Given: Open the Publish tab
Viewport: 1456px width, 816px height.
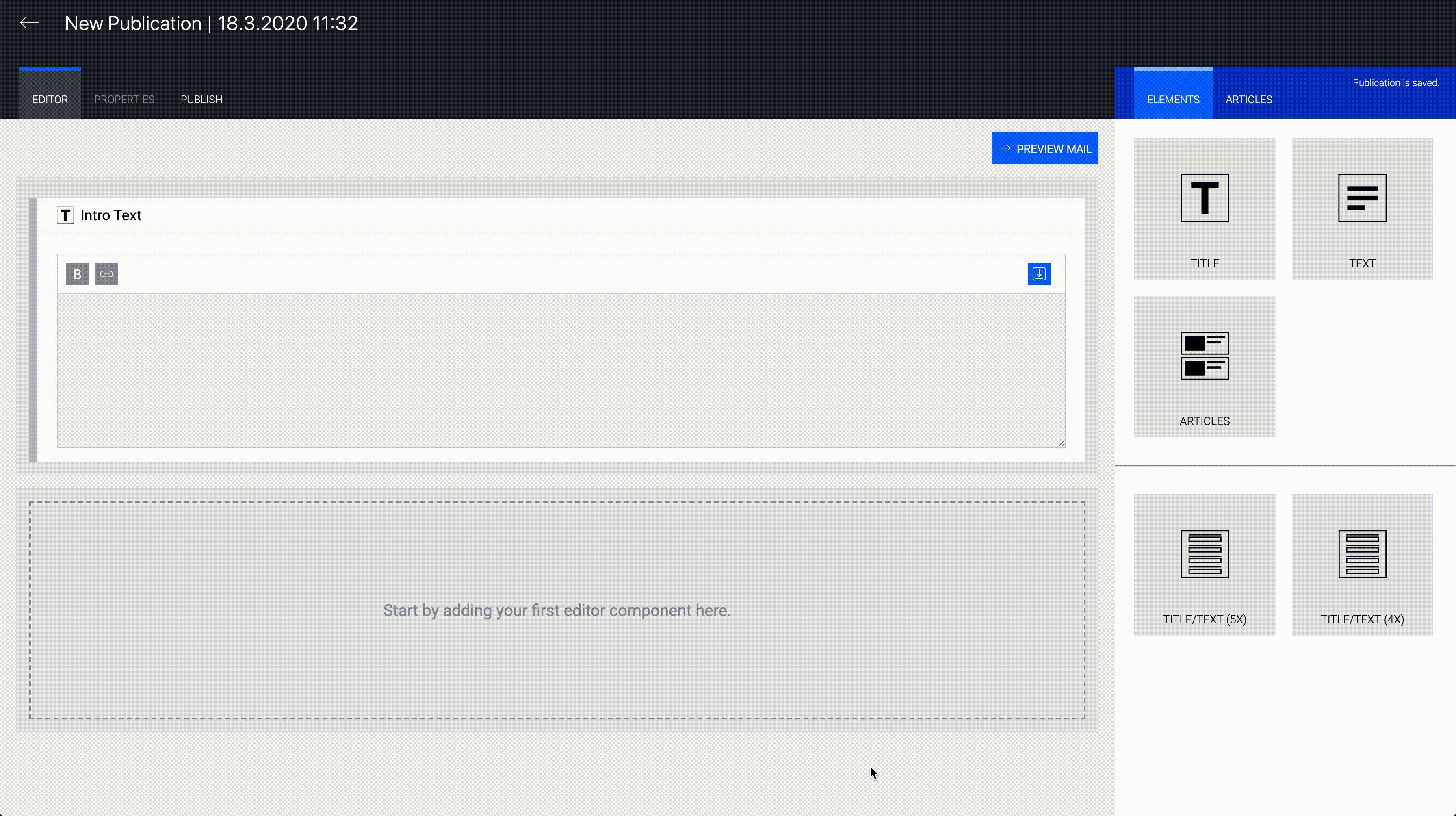Looking at the screenshot, I should point(202,100).
